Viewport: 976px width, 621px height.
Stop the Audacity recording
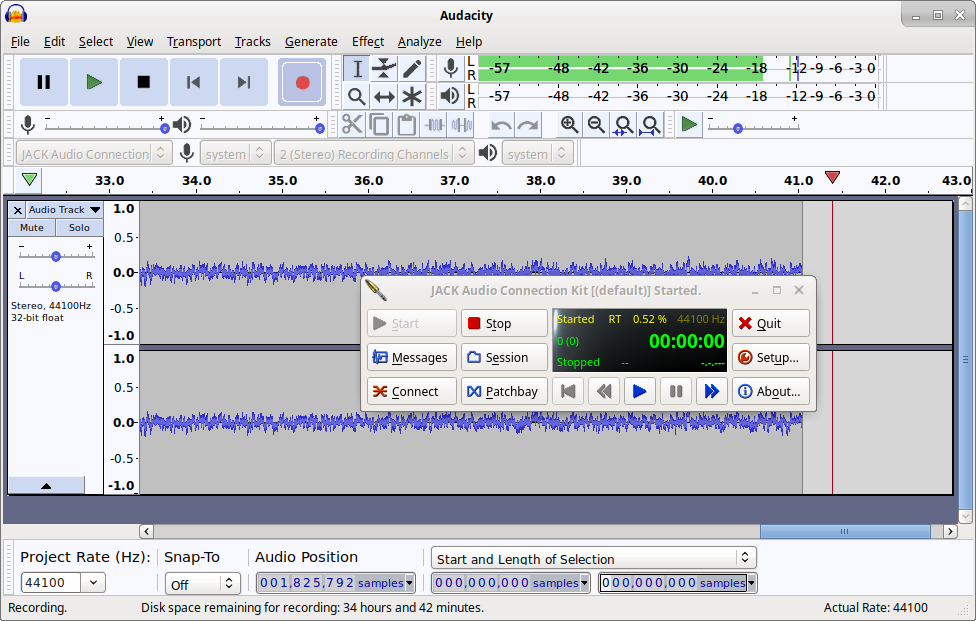point(144,82)
